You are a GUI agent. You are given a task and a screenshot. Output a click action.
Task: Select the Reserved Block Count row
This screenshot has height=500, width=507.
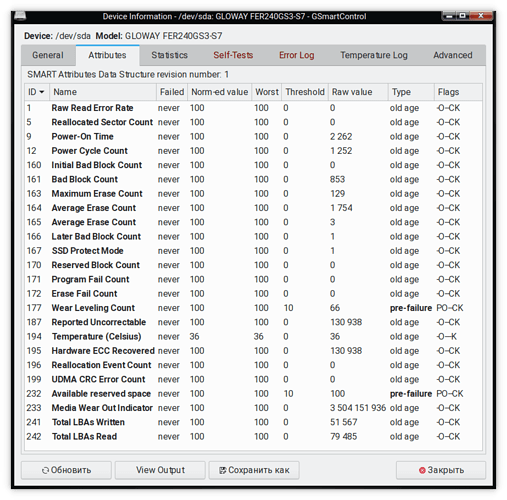tap(253, 265)
